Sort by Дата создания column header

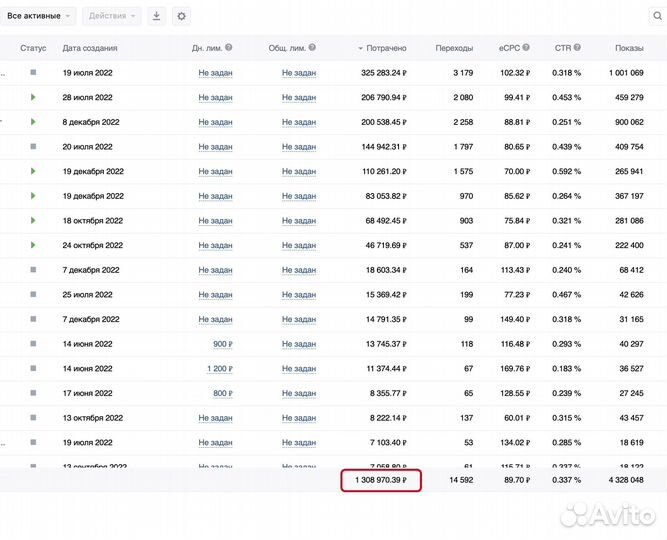coord(89,48)
